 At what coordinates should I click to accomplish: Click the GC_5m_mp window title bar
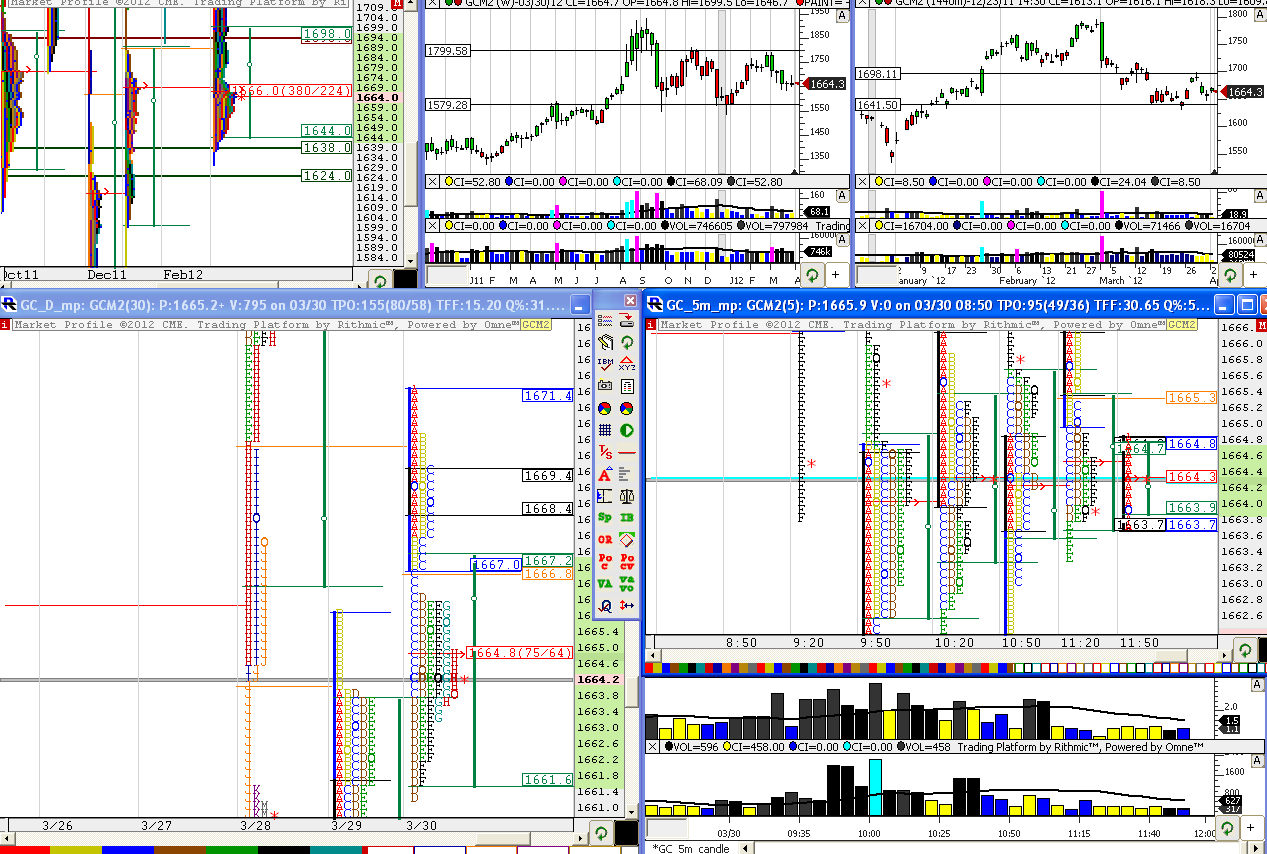point(940,304)
